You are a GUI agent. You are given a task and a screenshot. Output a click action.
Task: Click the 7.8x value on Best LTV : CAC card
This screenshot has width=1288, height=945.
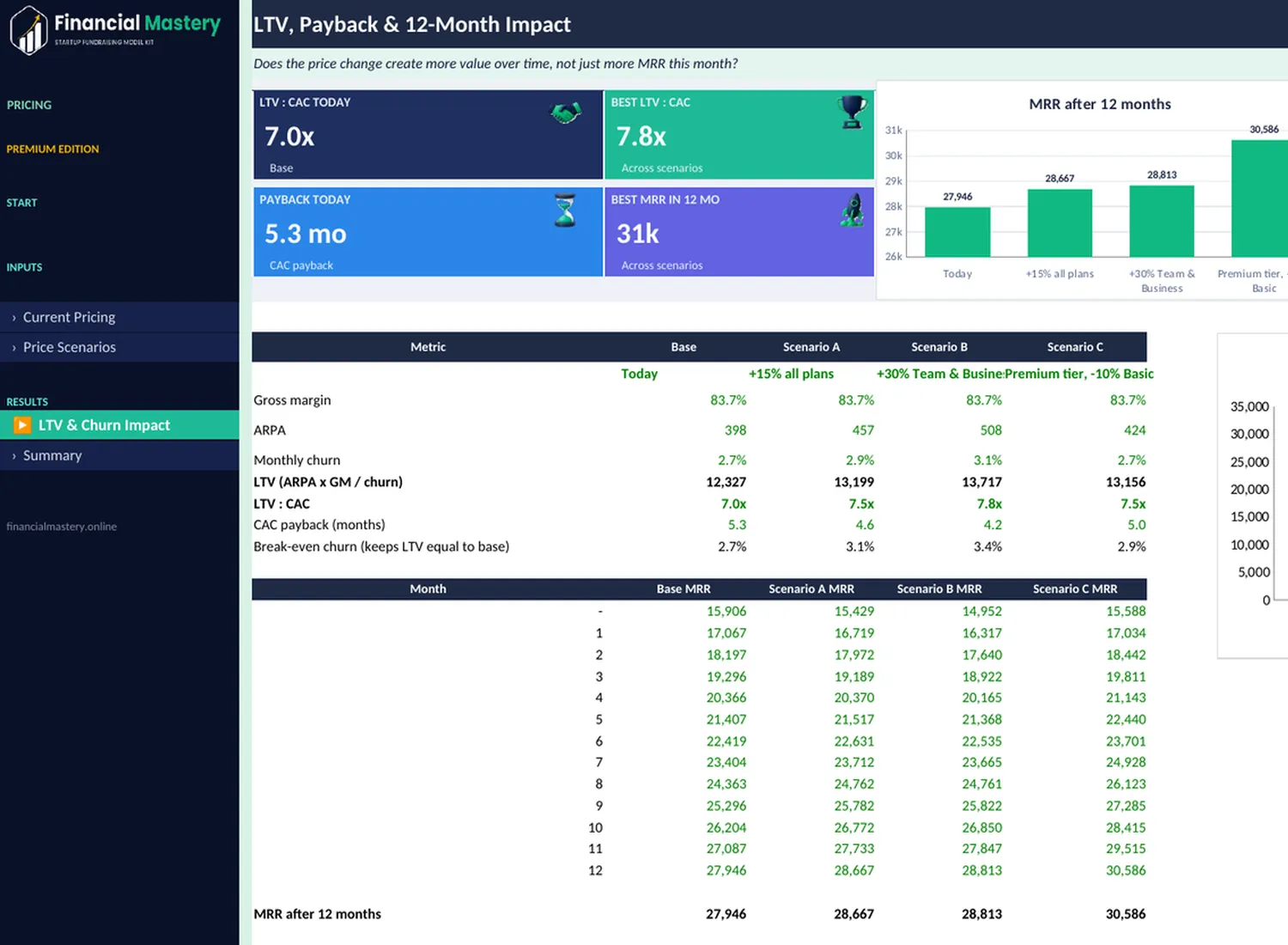(x=641, y=137)
